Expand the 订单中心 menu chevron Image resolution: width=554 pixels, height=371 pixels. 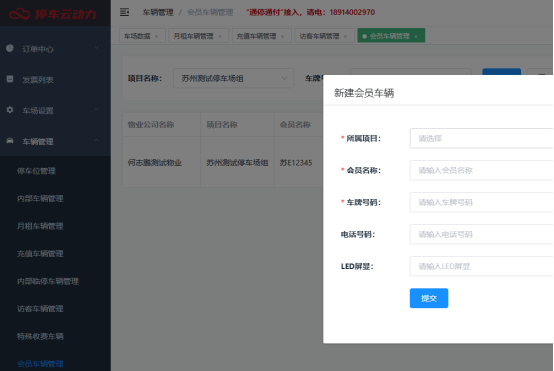point(96,48)
